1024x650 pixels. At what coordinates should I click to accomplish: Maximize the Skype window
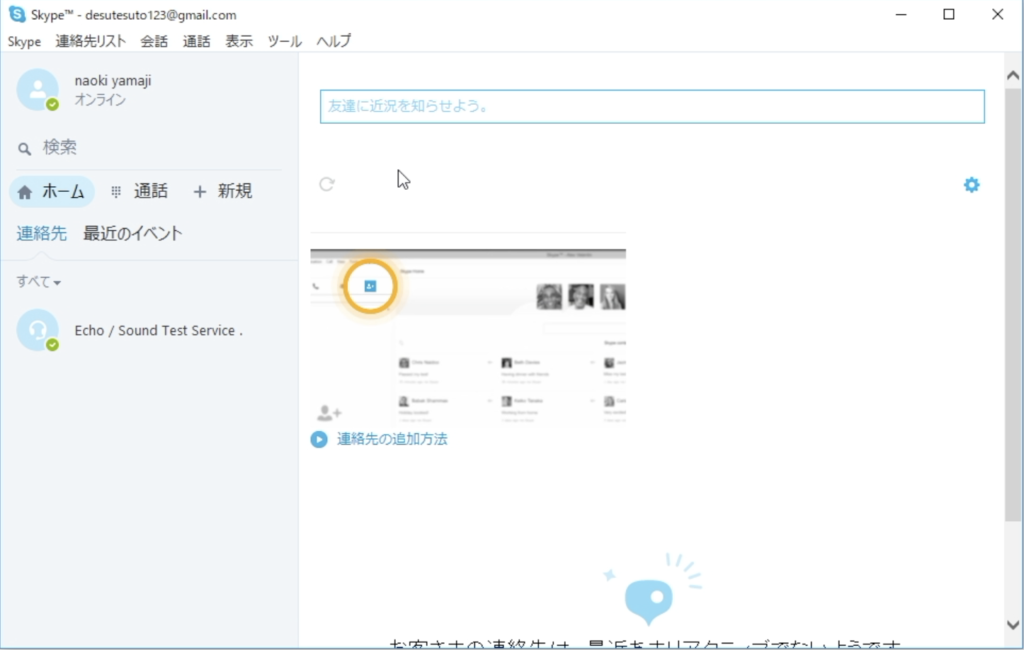click(x=949, y=14)
